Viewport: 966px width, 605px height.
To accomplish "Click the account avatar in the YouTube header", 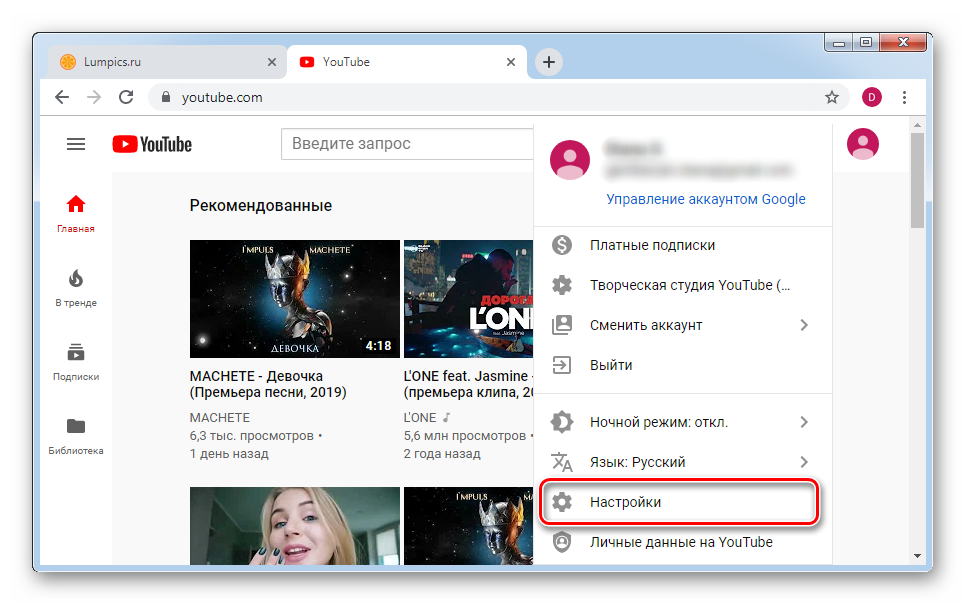I will tap(862, 144).
